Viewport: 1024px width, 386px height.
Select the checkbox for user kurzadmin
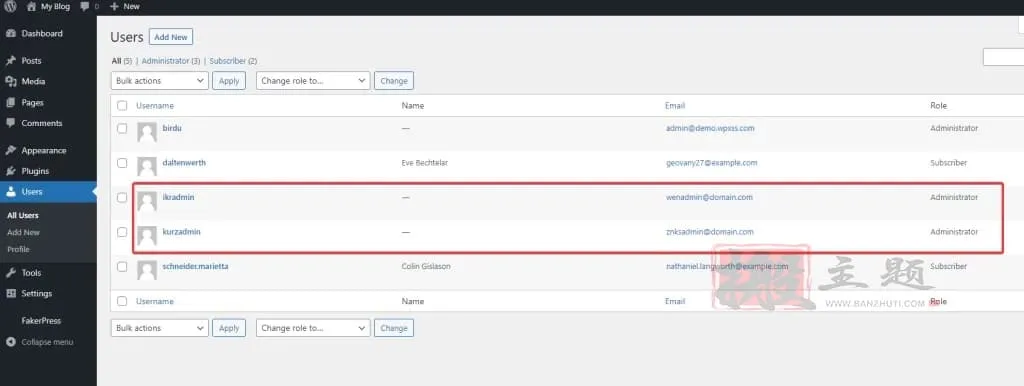[122, 232]
